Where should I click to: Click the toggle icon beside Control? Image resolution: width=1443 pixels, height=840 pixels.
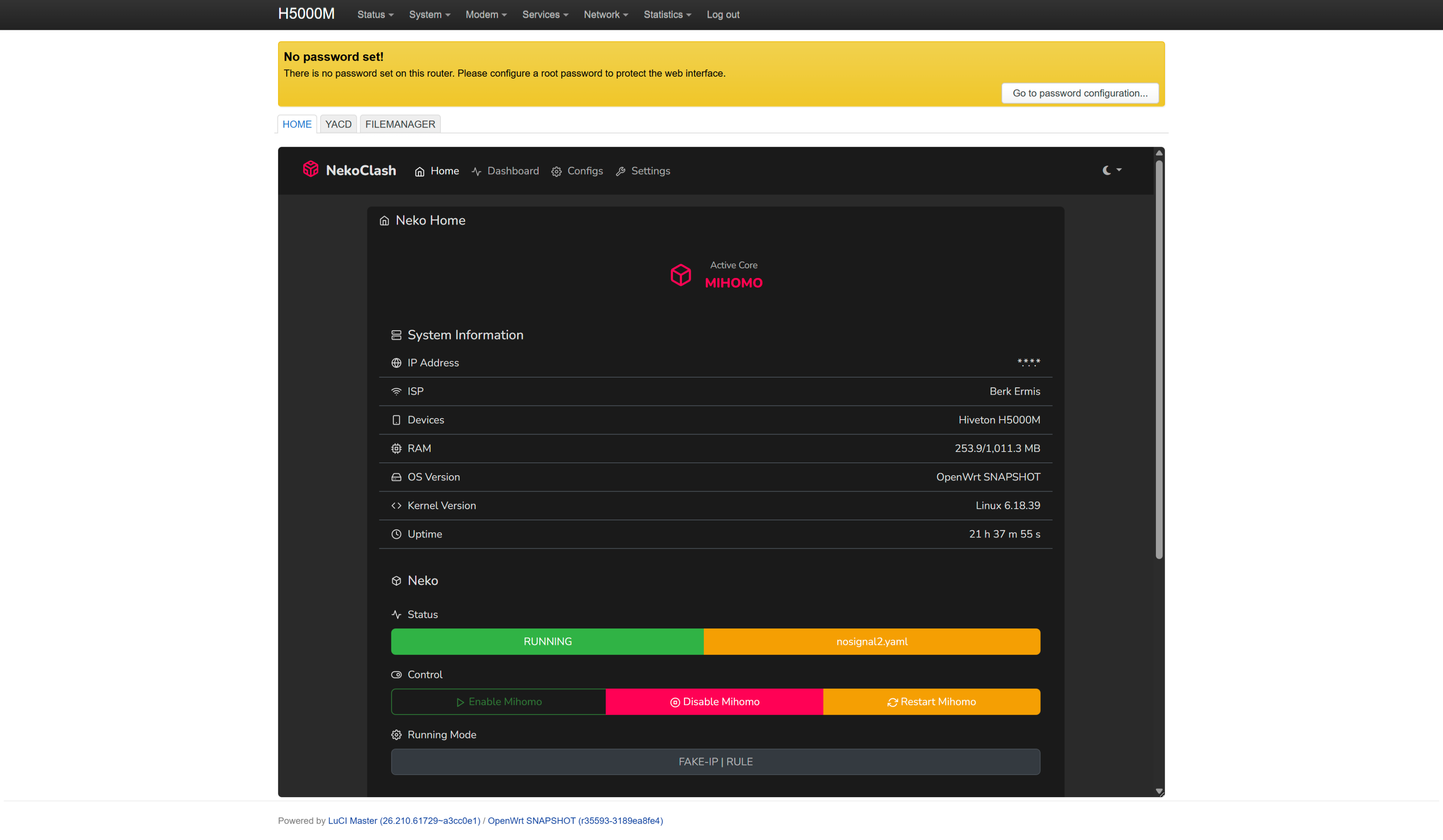(x=396, y=675)
